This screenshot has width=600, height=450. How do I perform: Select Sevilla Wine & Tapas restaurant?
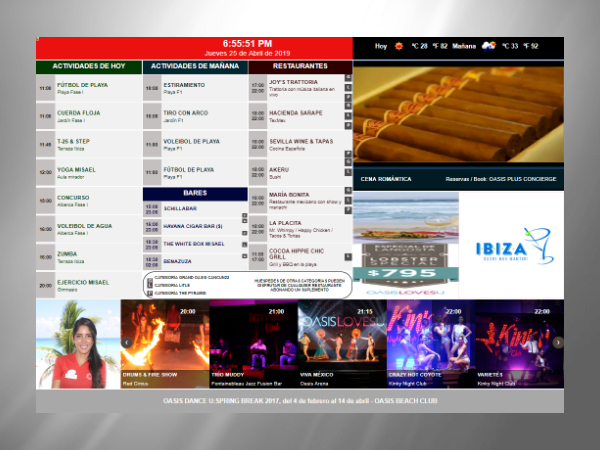pyautogui.click(x=300, y=145)
